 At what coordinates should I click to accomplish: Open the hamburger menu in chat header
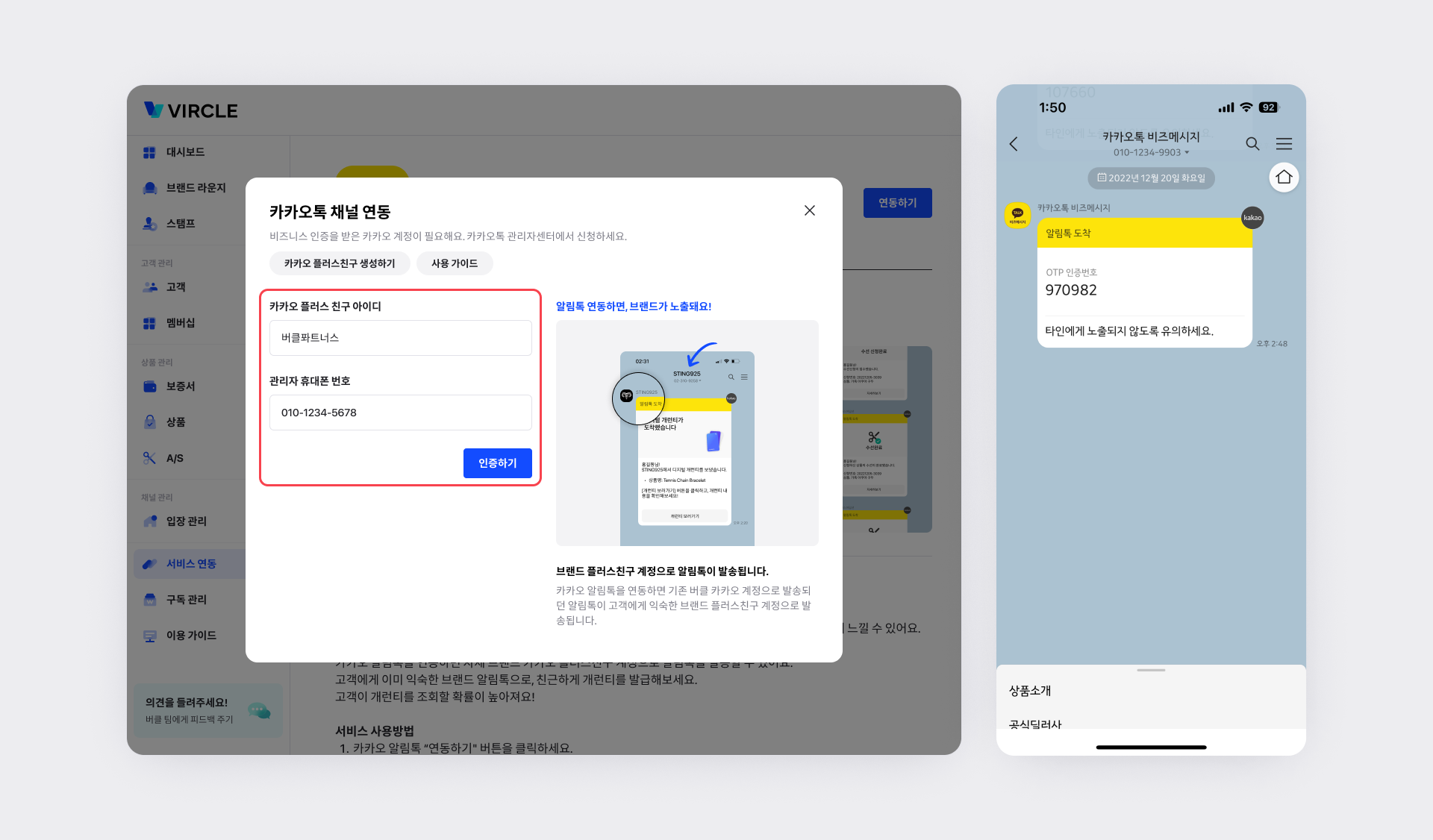click(1284, 144)
